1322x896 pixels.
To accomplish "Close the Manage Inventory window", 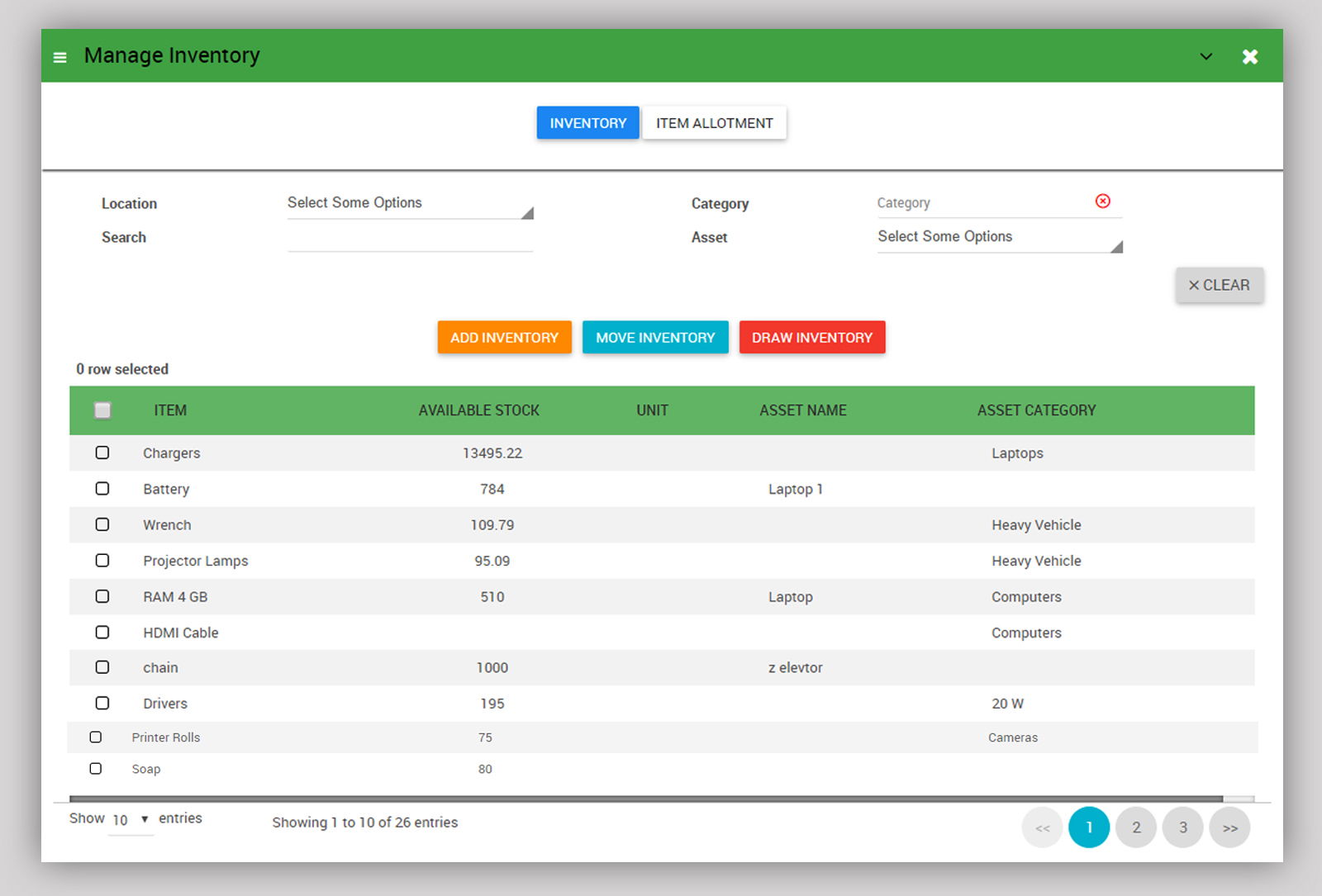I will coord(1250,56).
